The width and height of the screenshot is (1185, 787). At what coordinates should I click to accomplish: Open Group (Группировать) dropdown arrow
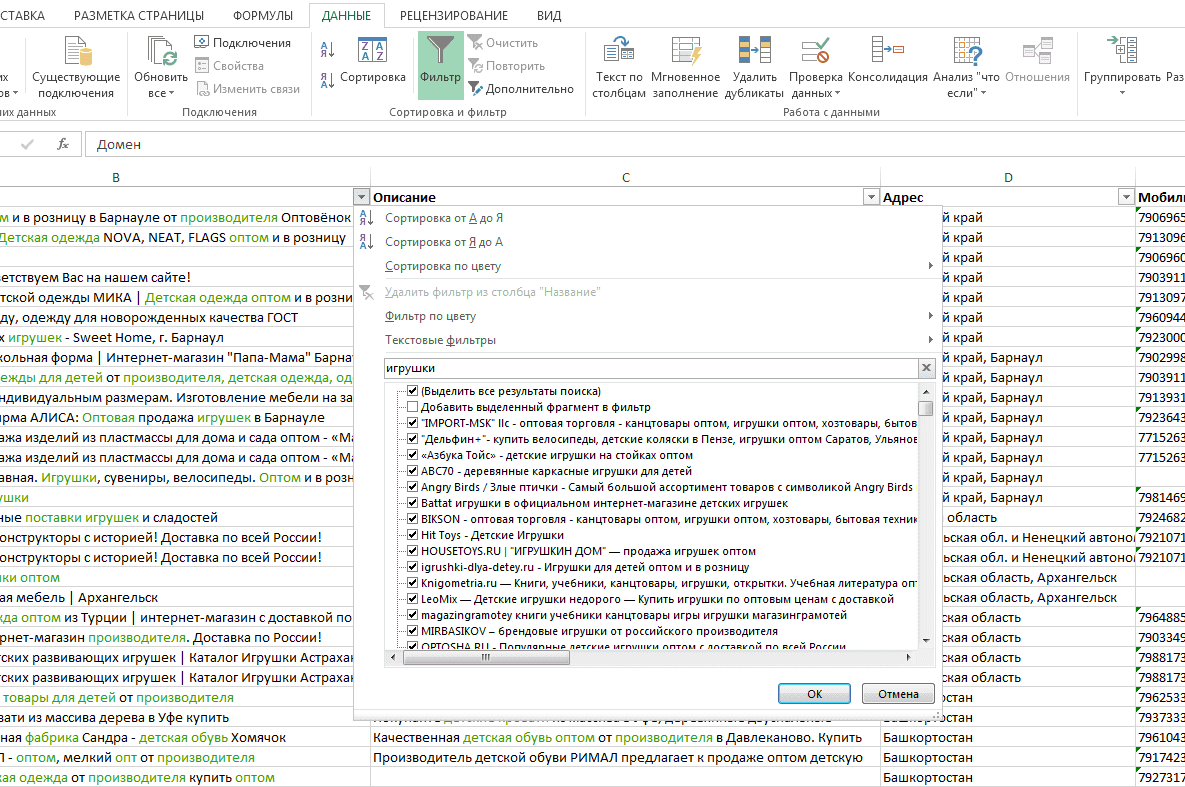point(1122,93)
